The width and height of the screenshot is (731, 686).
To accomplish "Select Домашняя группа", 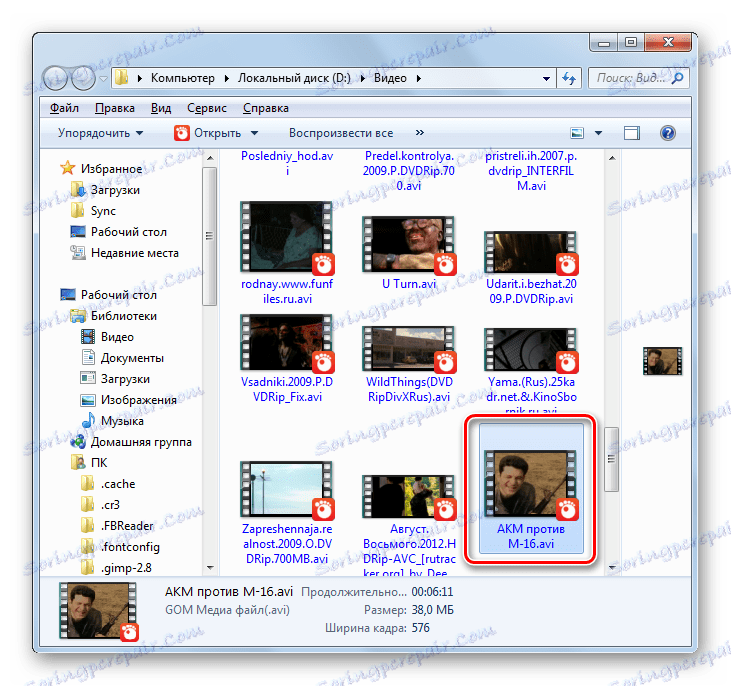I will [131, 442].
